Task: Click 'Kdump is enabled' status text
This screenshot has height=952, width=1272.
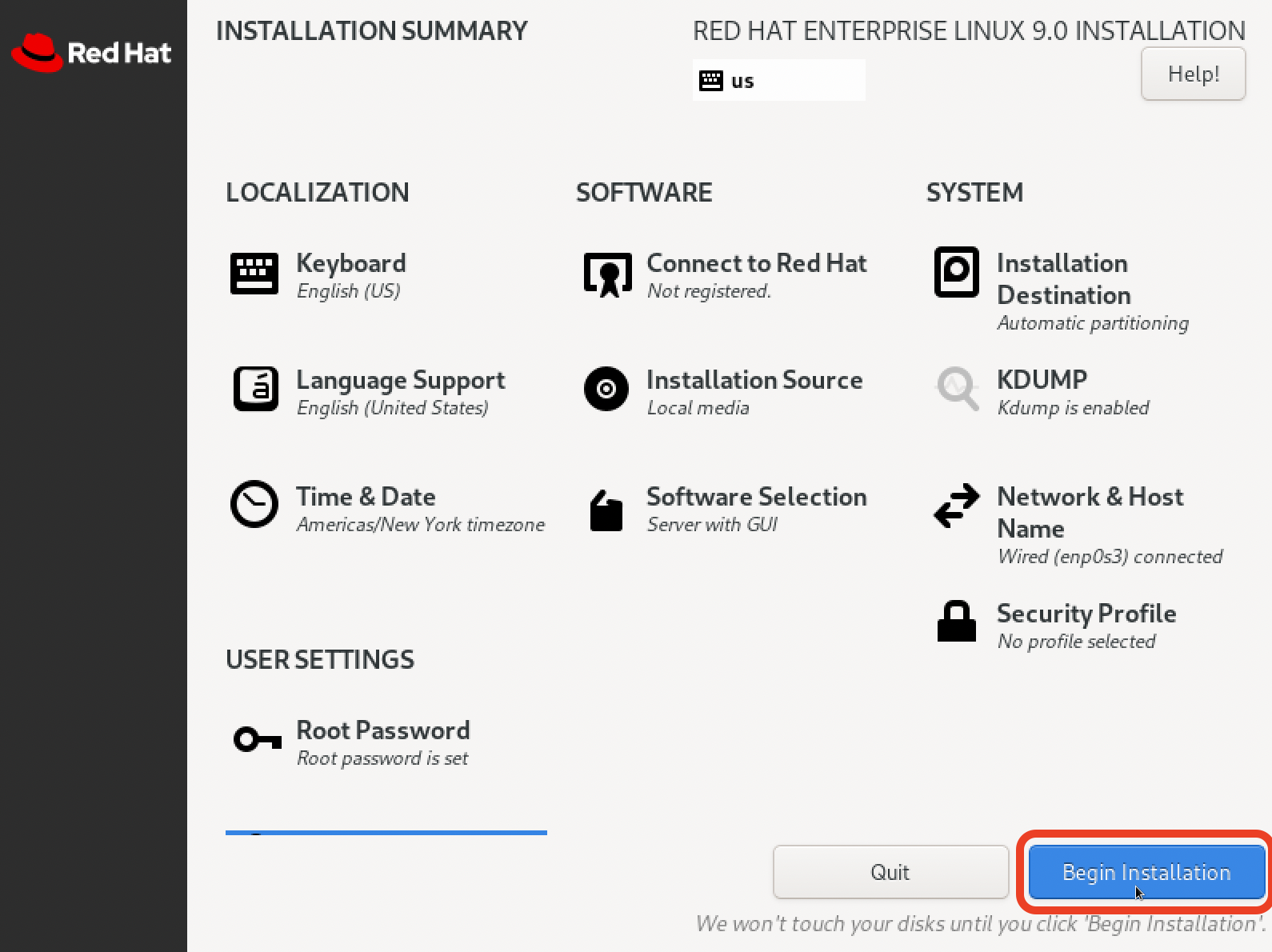Action: point(1073,408)
